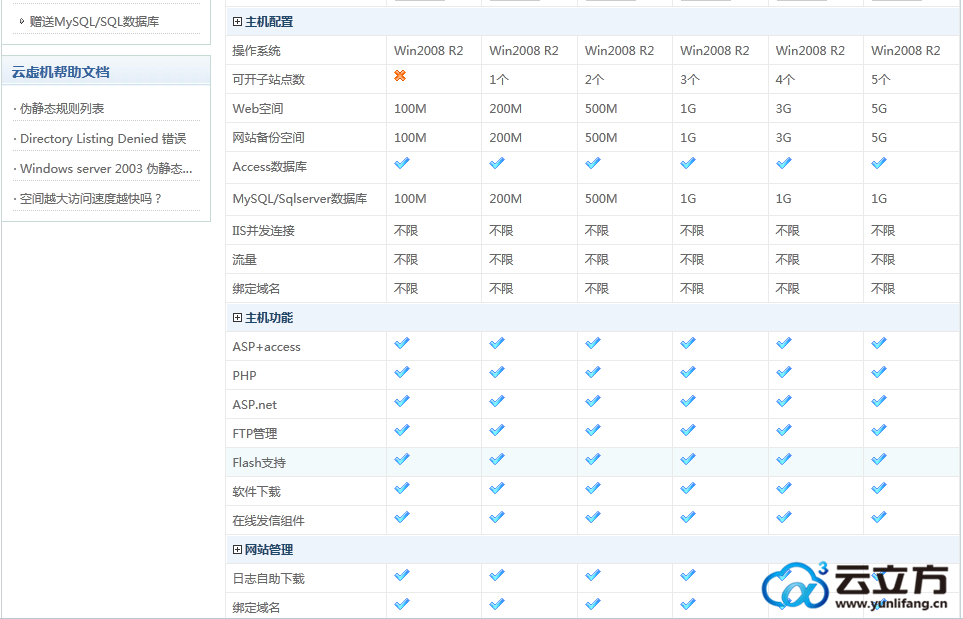This screenshot has width=963, height=619.
Task: Click FTP管理 checkmark in 1G plan column
Action: [x=688, y=430]
